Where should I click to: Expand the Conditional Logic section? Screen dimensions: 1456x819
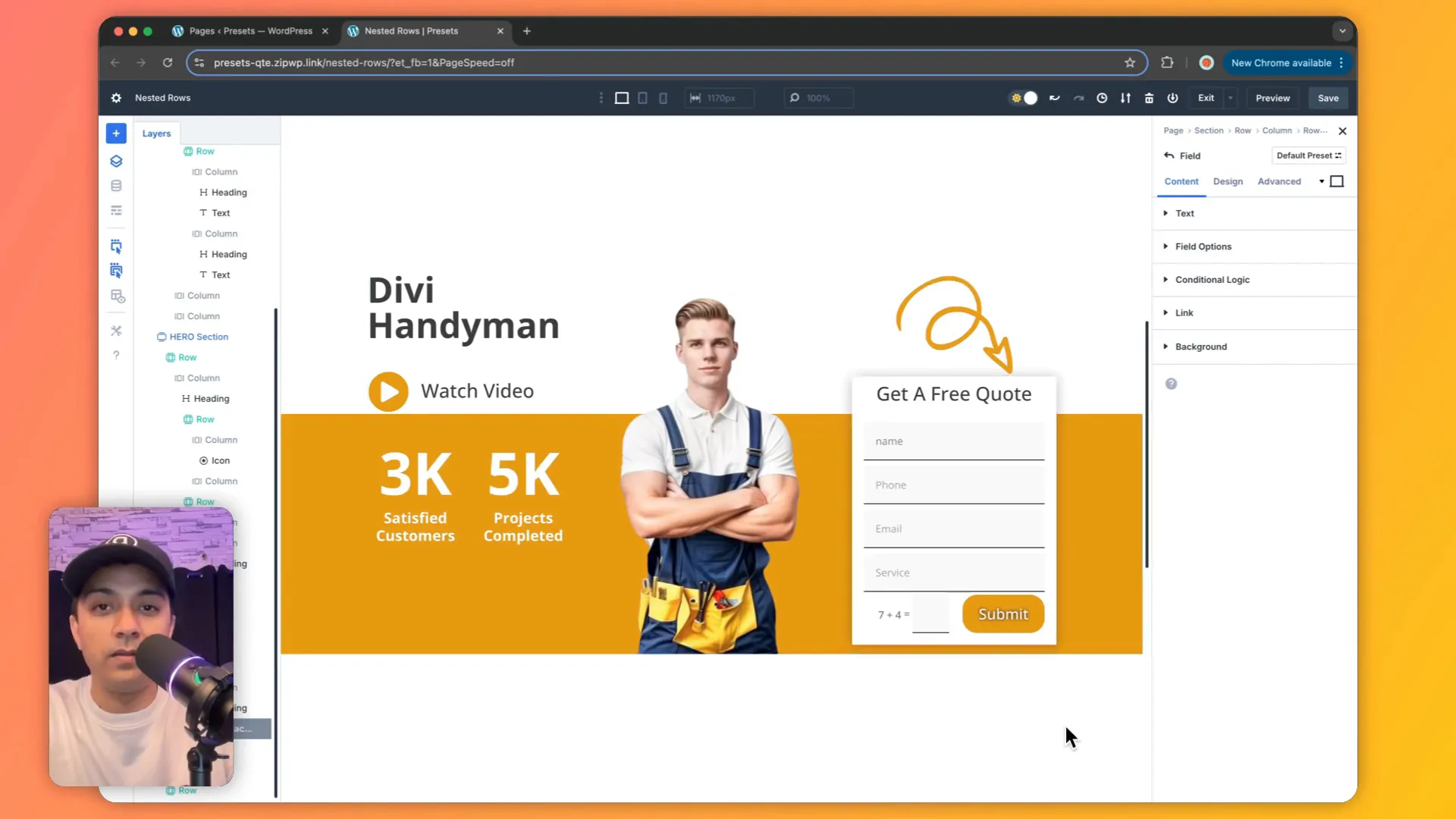(x=1212, y=280)
